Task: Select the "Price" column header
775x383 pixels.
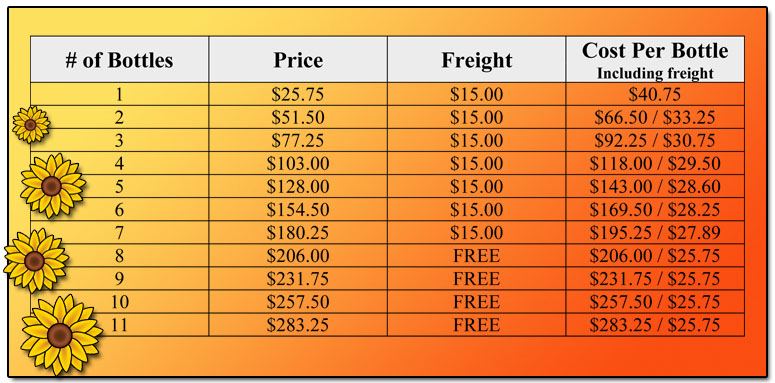Action: 298,59
